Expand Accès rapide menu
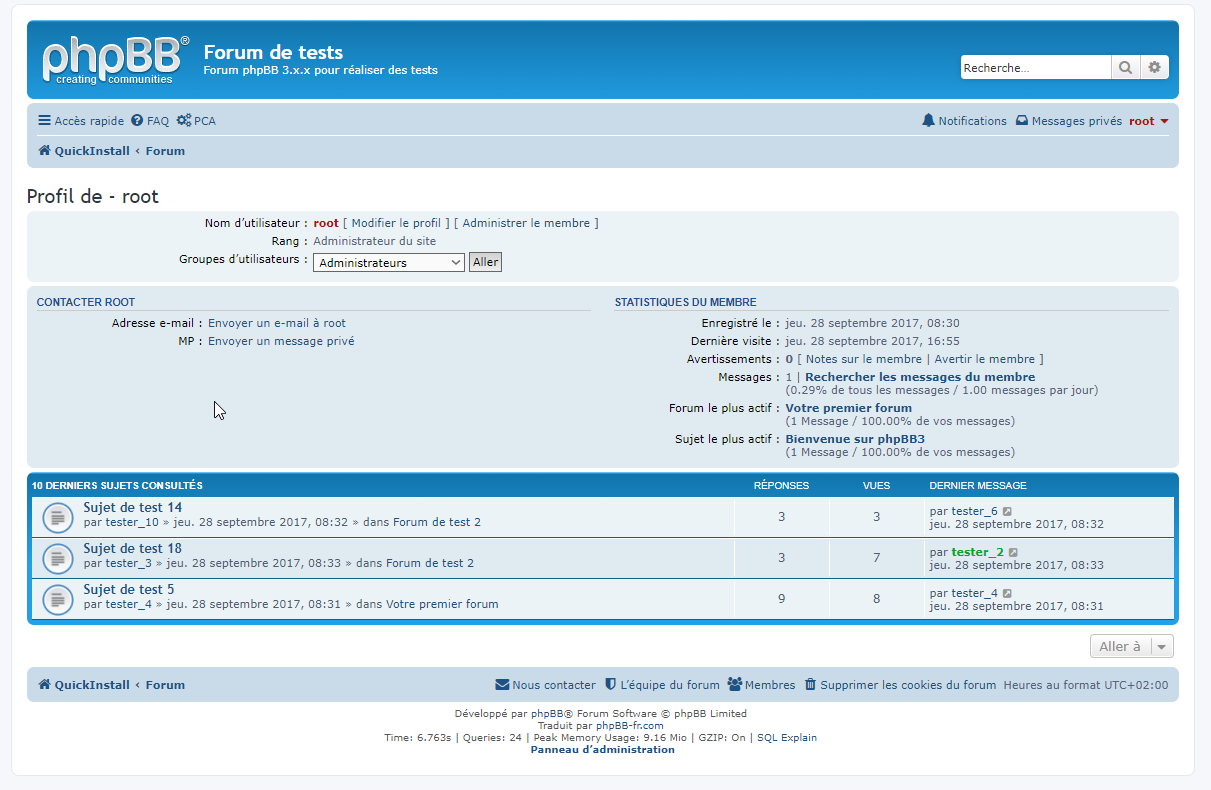This screenshot has width=1211, height=790. [x=81, y=121]
